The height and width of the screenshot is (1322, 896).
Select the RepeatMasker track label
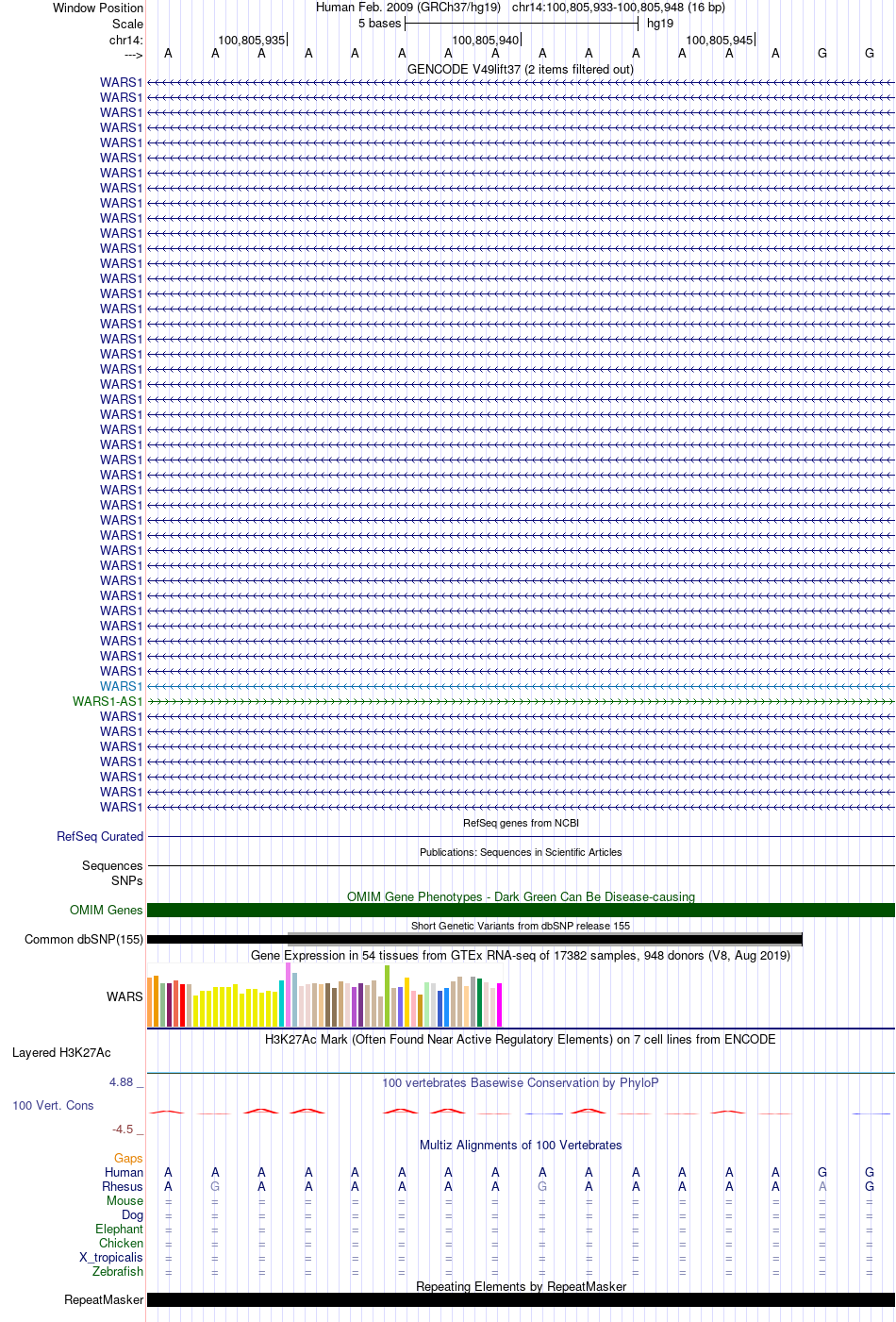point(104,1299)
